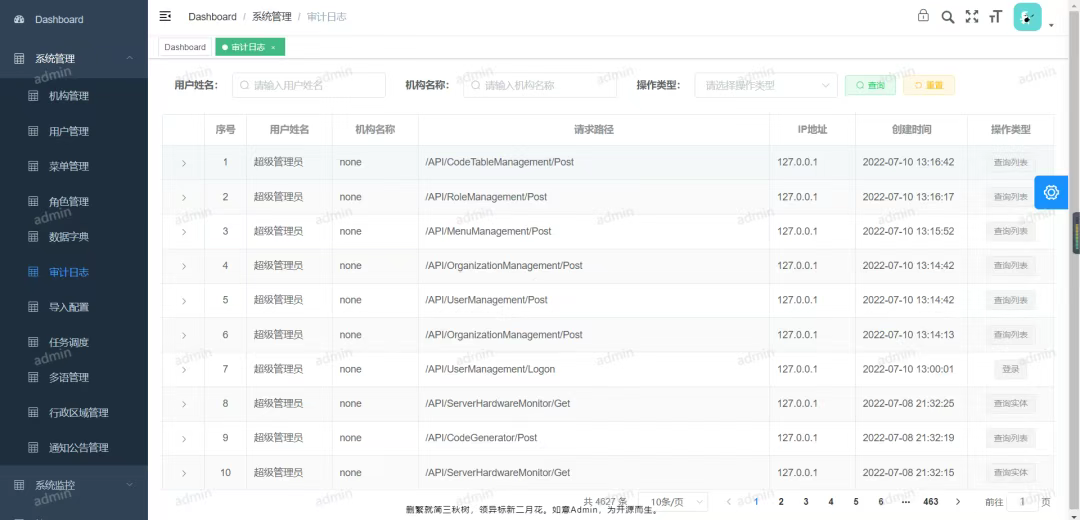Click the 审计日志 sidebar icon
This screenshot has width=1080, height=520.
[33, 272]
